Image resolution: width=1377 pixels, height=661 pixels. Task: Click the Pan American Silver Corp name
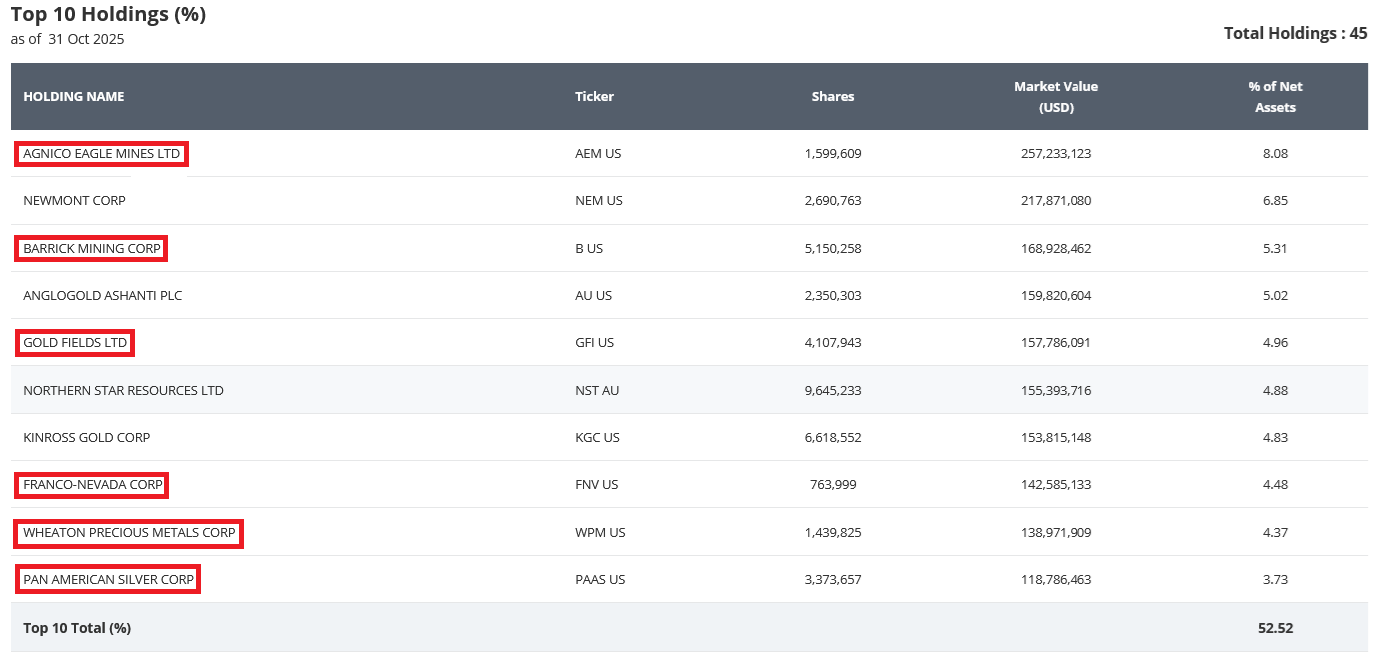108,580
